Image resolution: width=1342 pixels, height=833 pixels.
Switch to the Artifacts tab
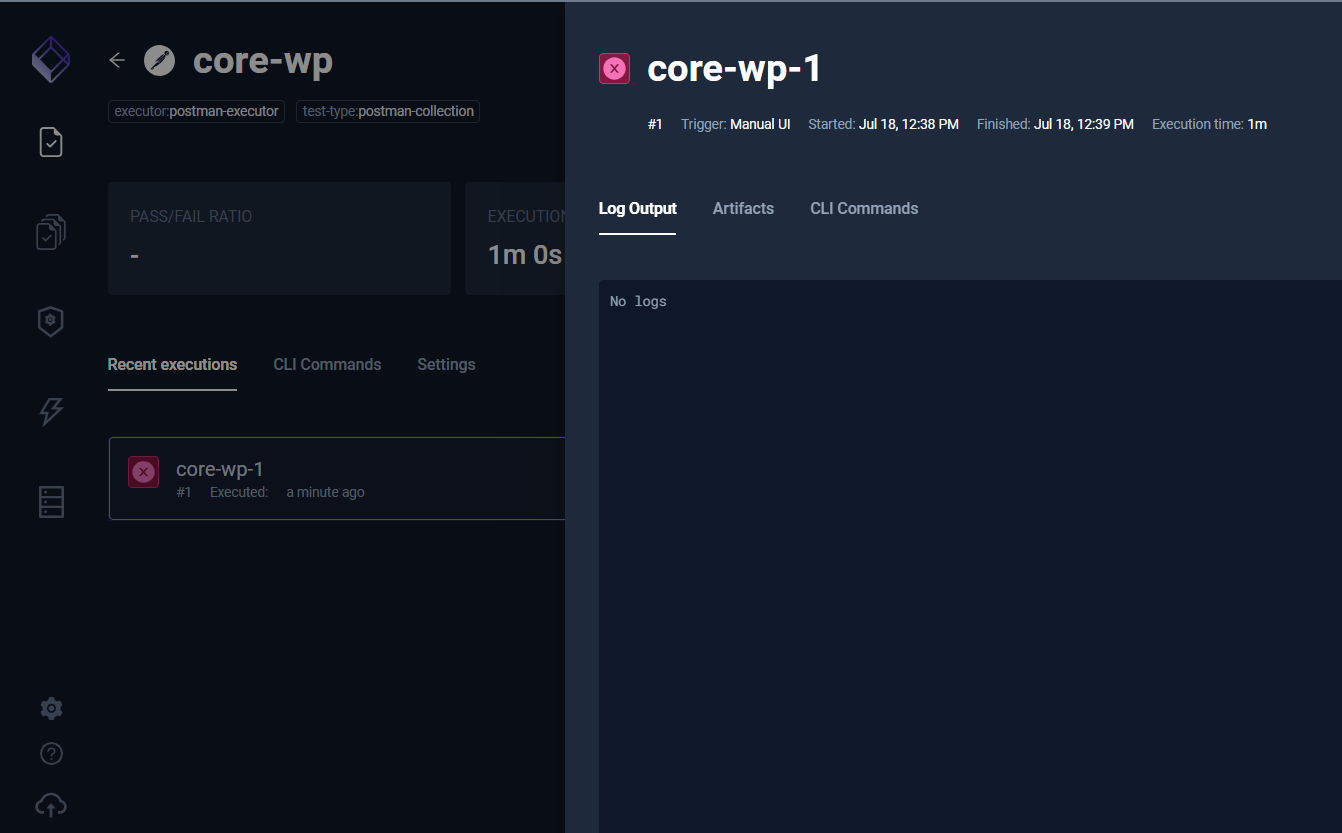[743, 208]
